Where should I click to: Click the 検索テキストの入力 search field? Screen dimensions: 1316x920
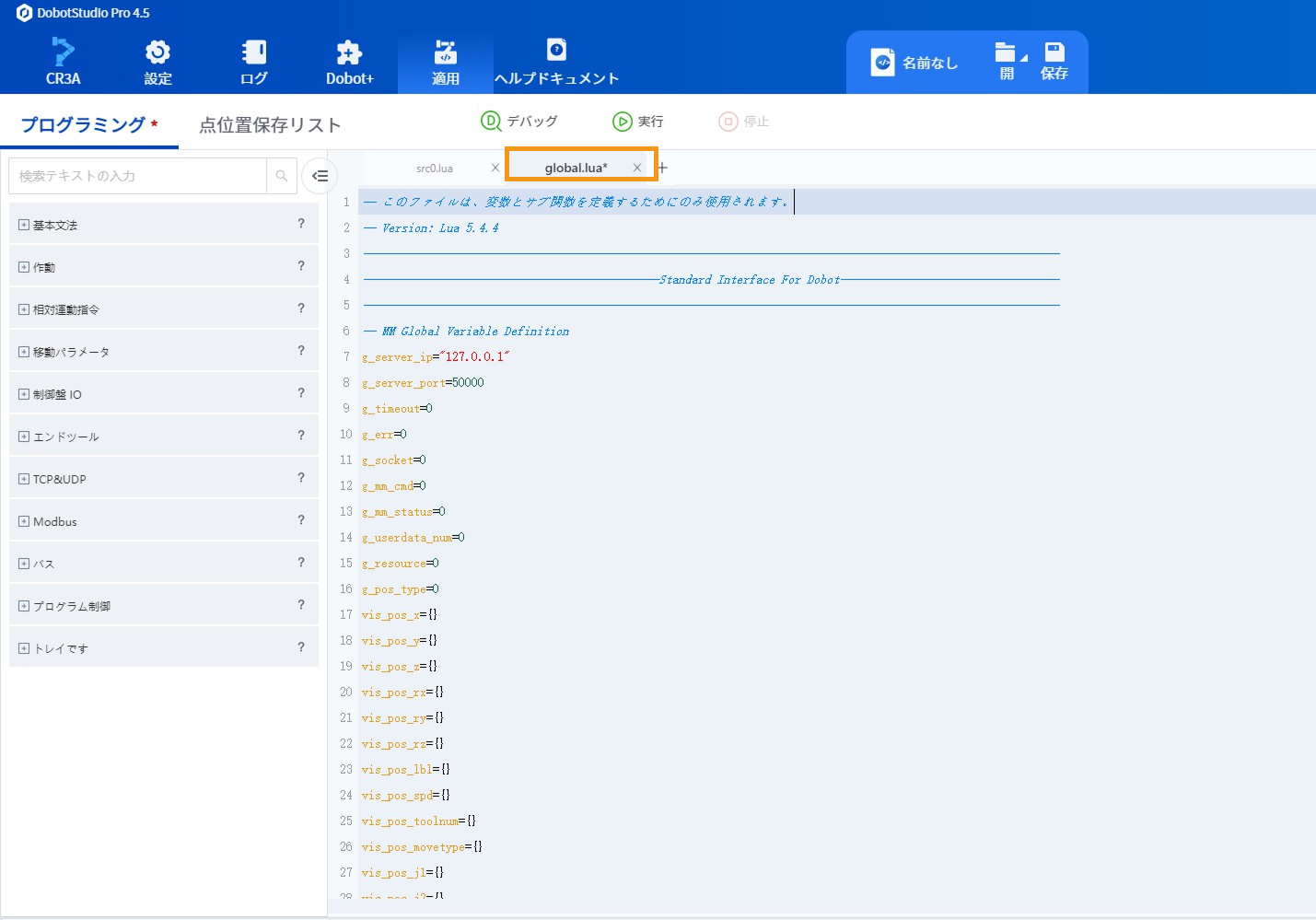pos(138,176)
